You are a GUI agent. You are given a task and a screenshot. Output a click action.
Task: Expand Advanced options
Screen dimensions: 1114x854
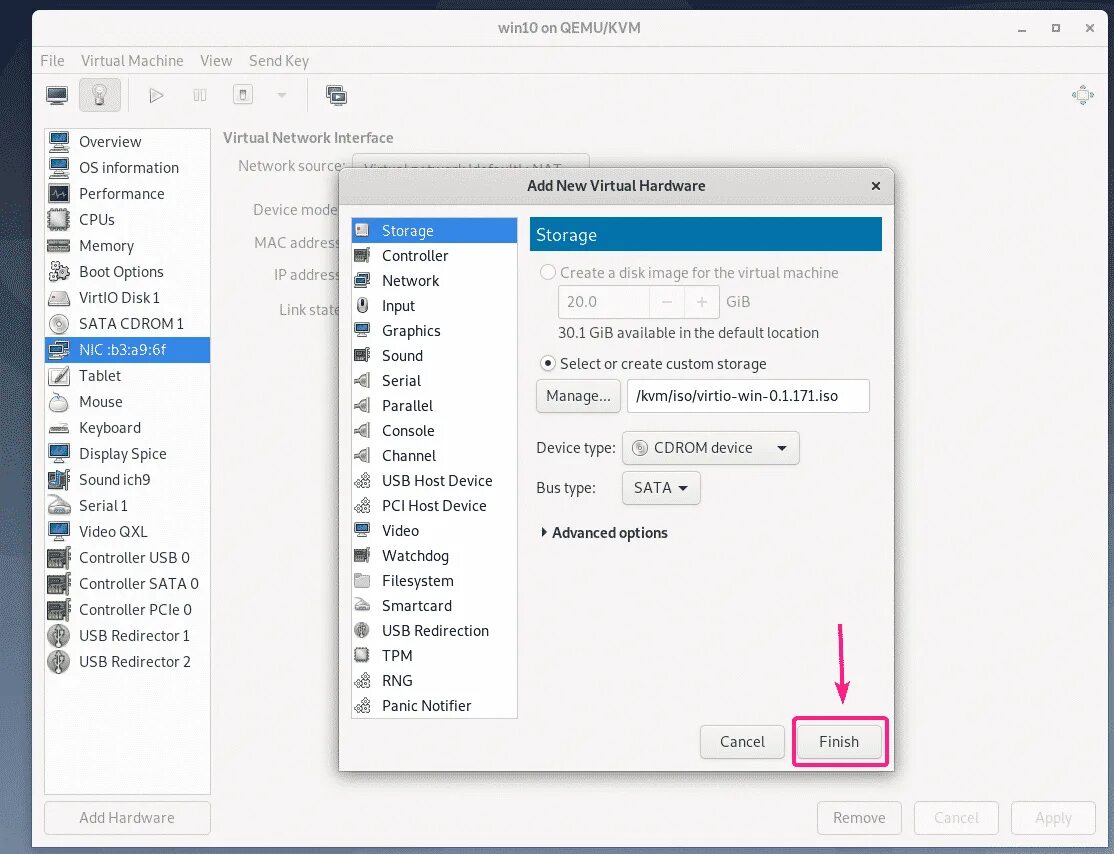pos(605,533)
